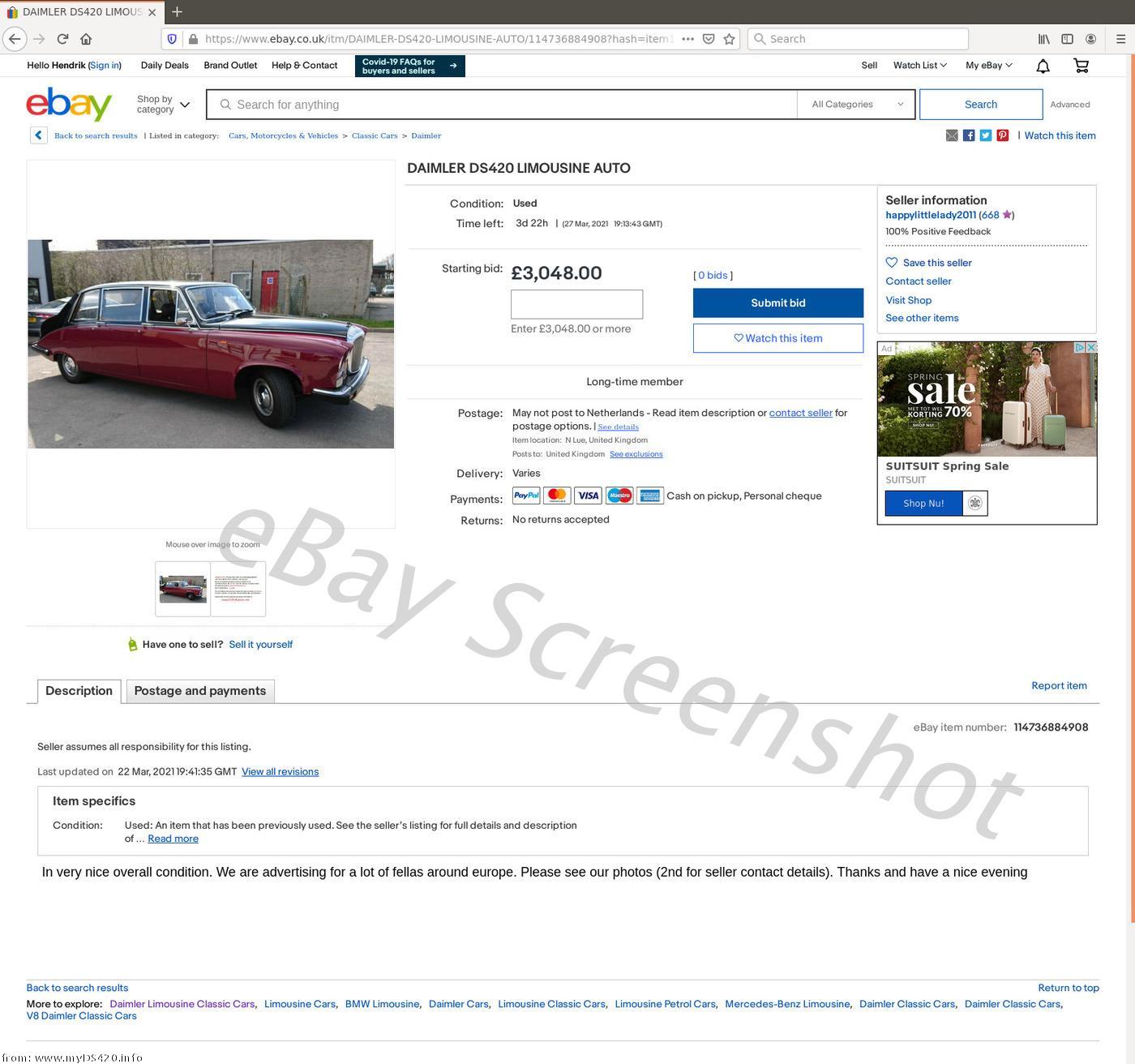Image resolution: width=1135 pixels, height=1064 pixels.
Task: Switch to Postage and payments tab
Action: (199, 691)
